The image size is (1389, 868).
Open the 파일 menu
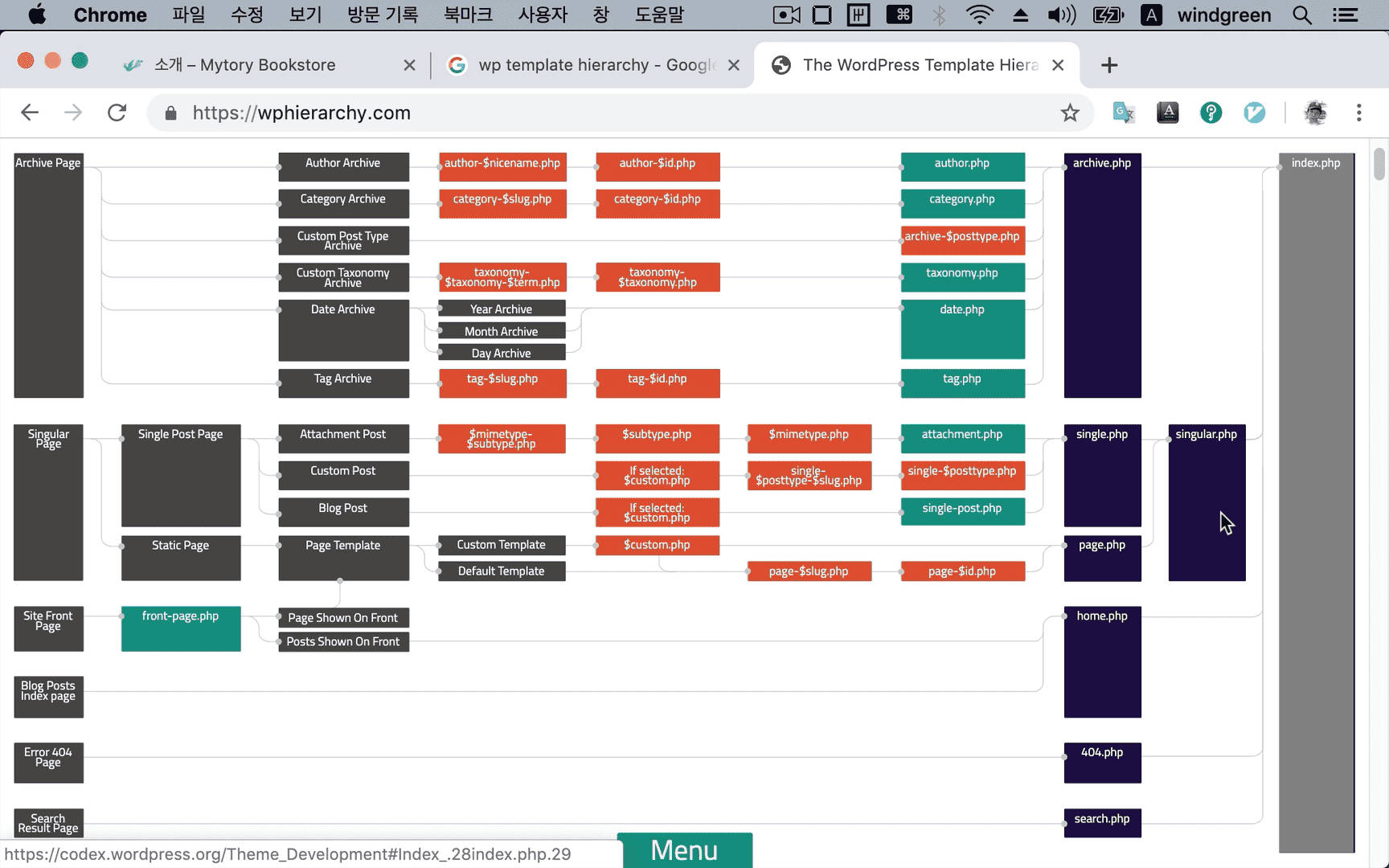point(189,14)
